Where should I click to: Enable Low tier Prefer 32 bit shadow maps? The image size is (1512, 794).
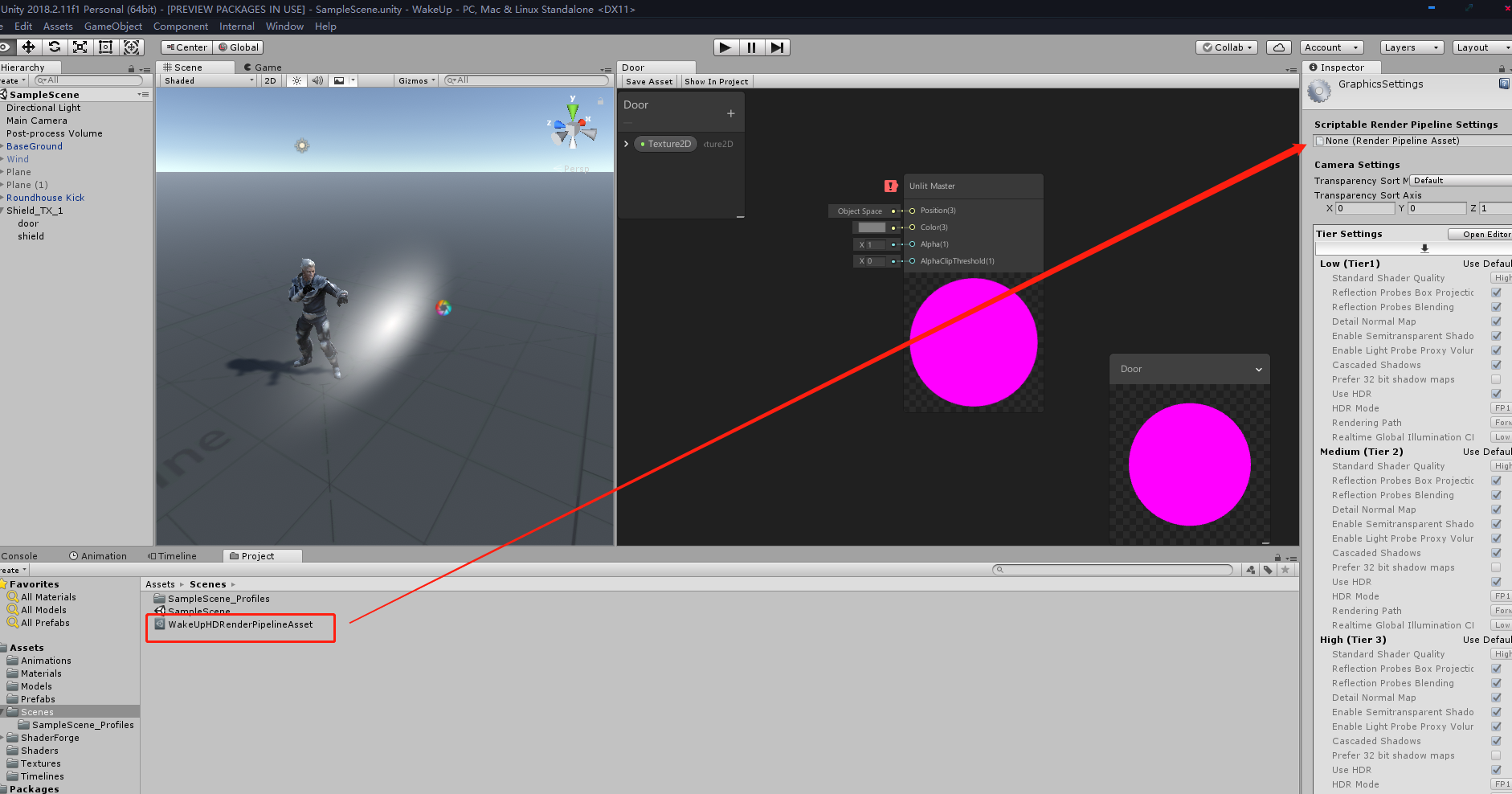tap(1497, 379)
